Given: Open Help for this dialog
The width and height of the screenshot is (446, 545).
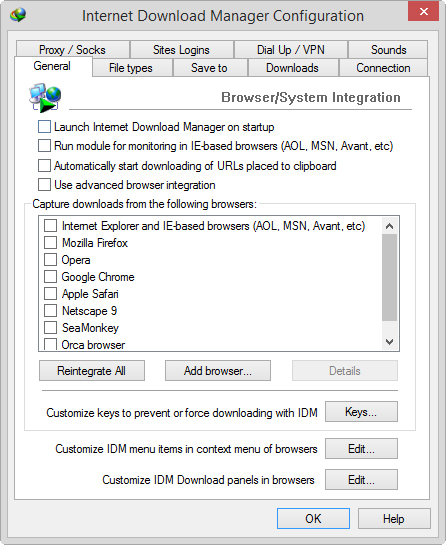Looking at the screenshot, I should [x=394, y=519].
